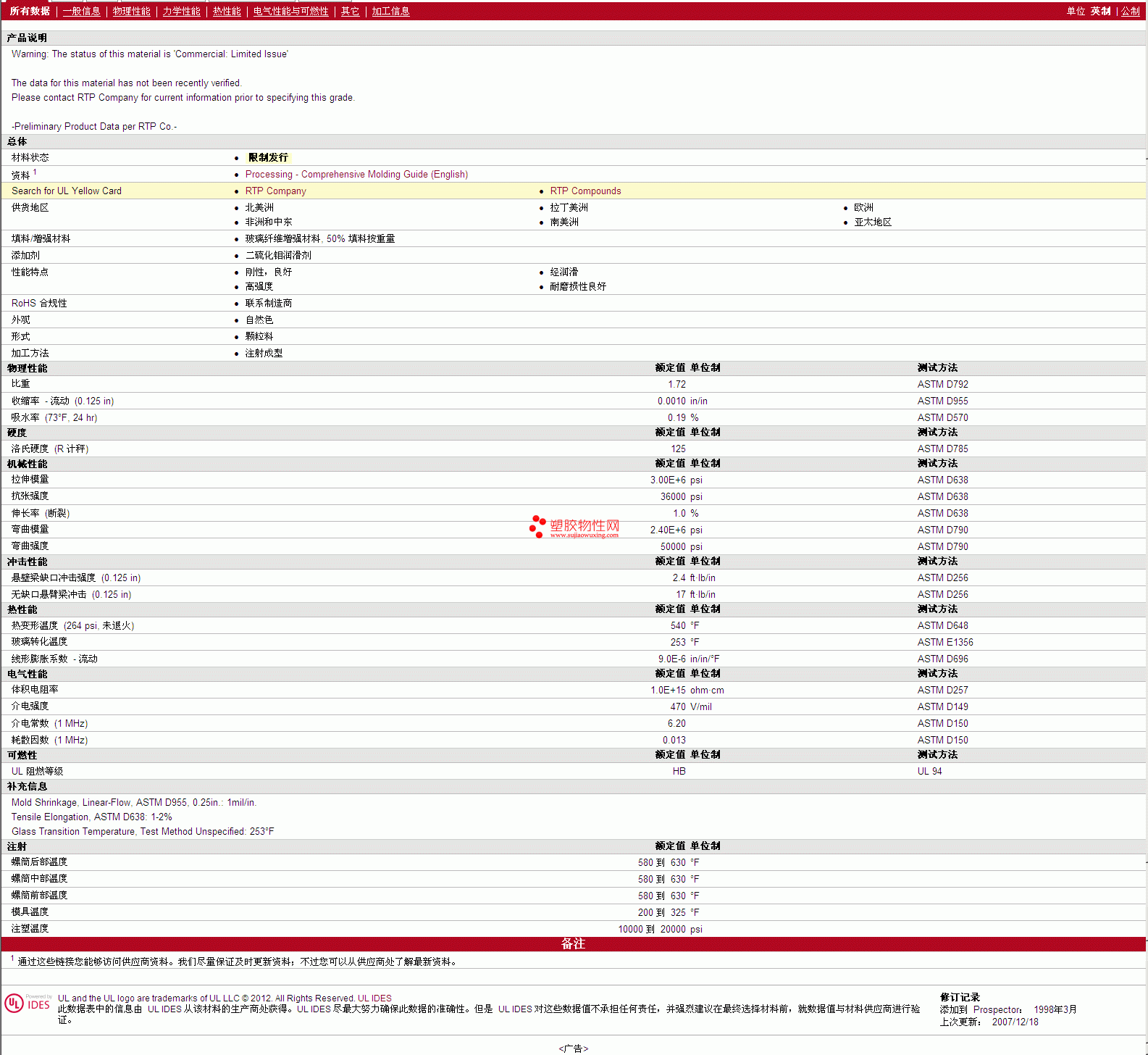This screenshot has width=1148, height=1055.
Task: Select 抗张强度 value 36000
Action: coord(673,496)
